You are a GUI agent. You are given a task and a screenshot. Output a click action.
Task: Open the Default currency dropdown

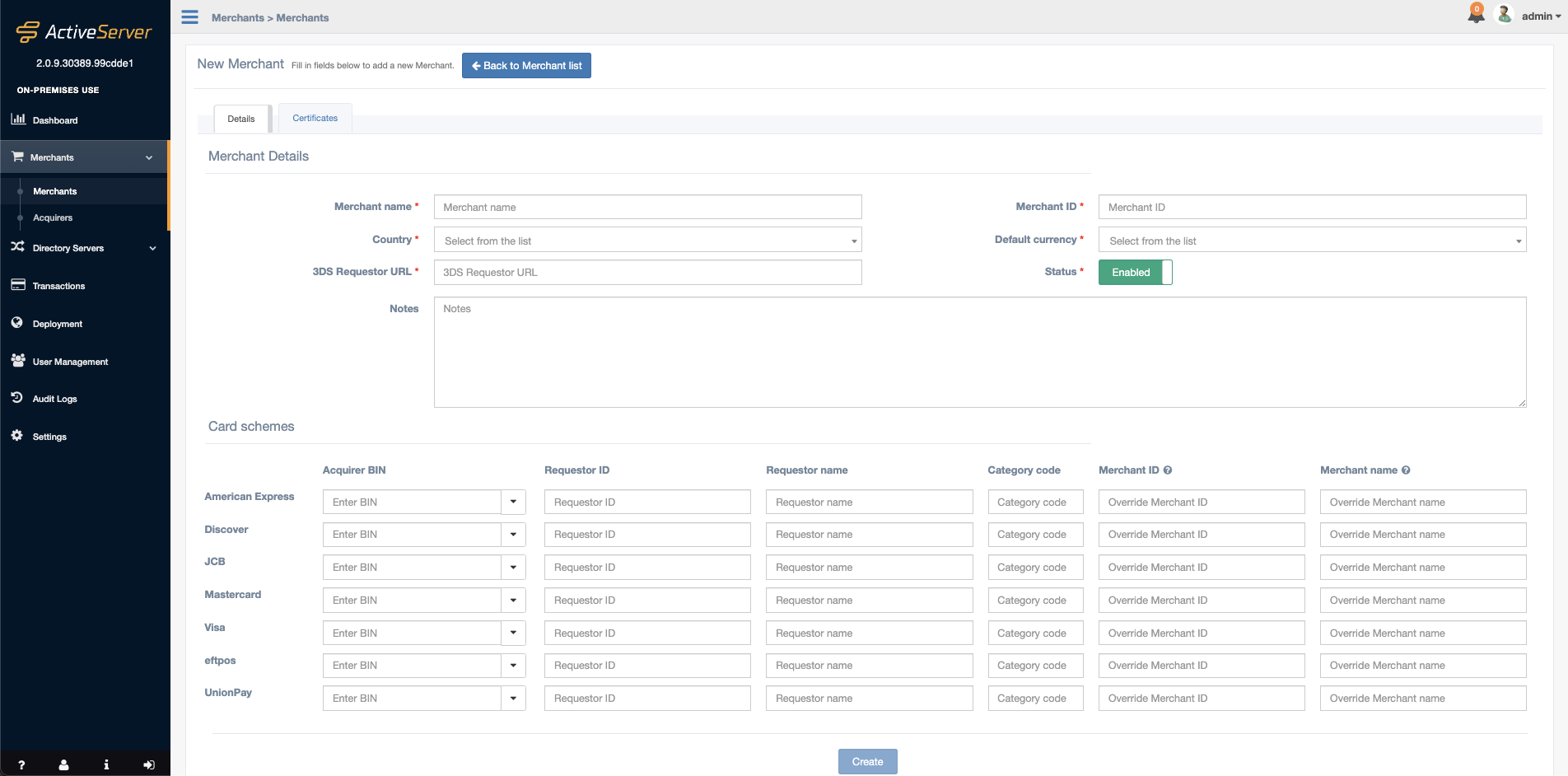1312,240
